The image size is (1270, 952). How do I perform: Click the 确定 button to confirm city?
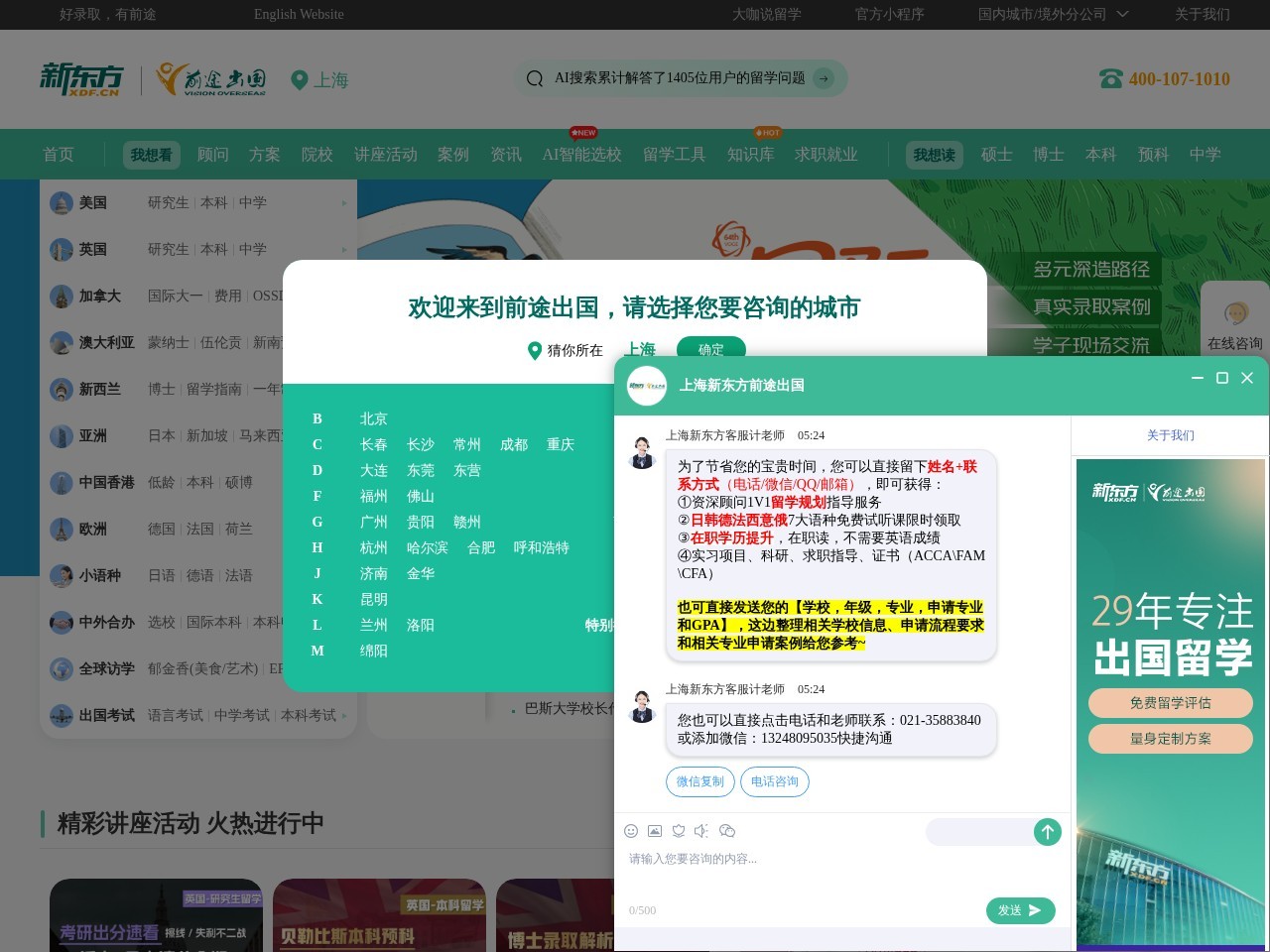click(x=710, y=349)
